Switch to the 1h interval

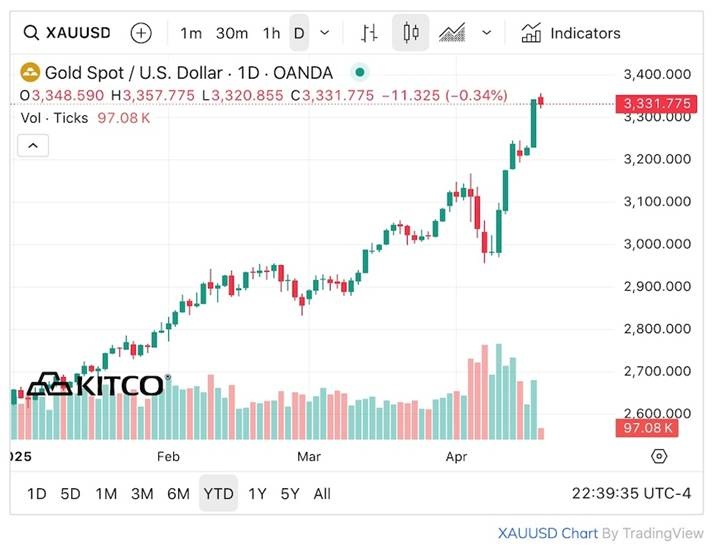[x=271, y=33]
